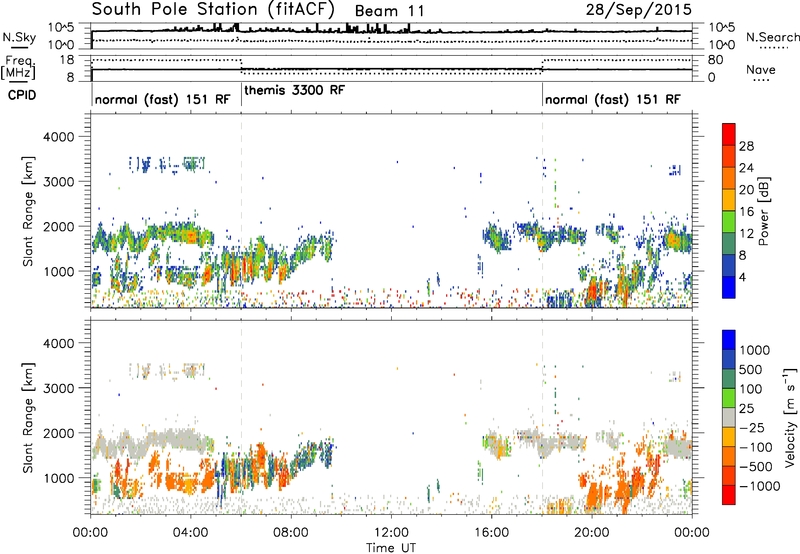Click the dashed CPID boundary at 18:00 in the velocity panel
This screenshot has height=554, width=800.
(542, 418)
